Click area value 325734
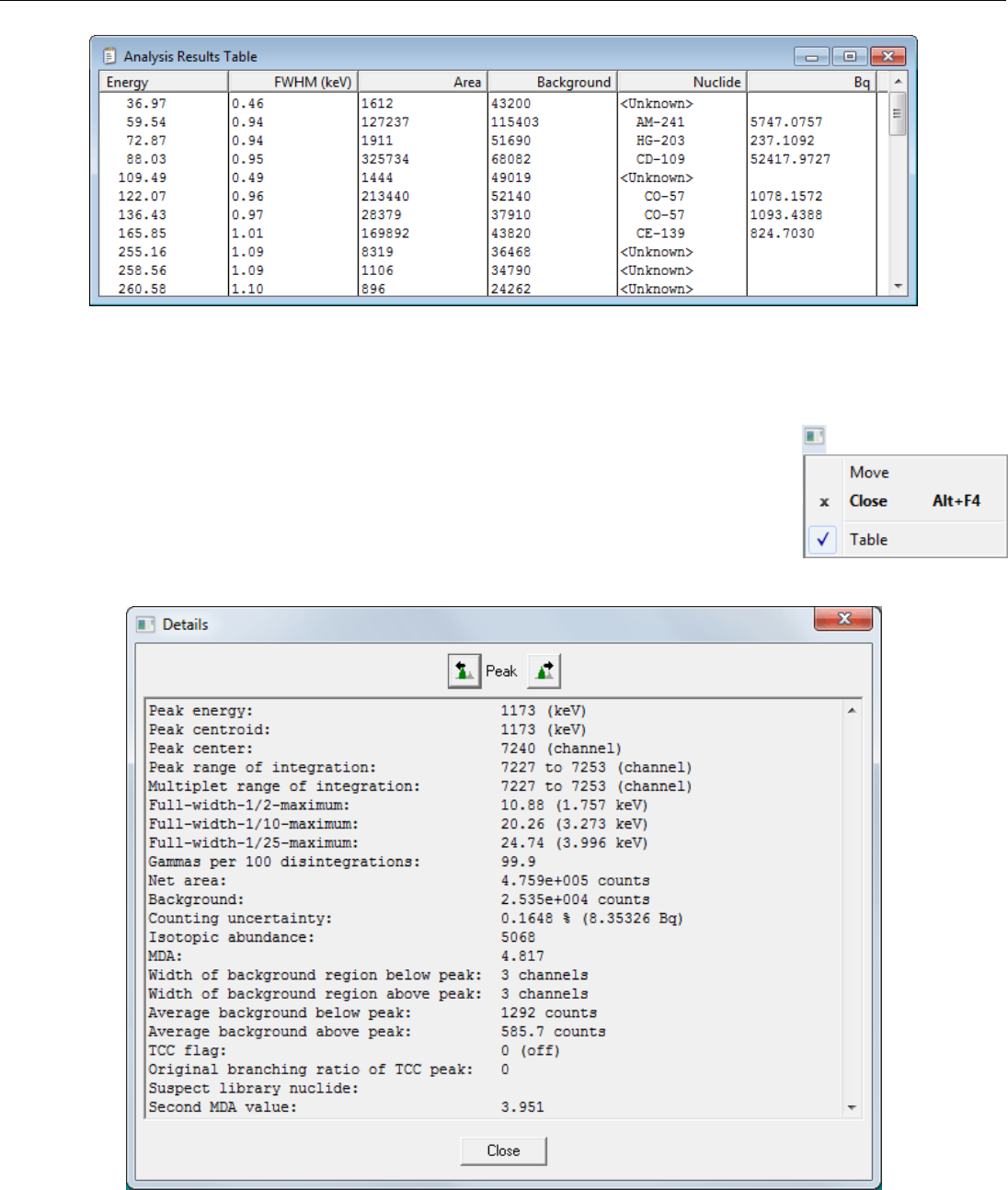This screenshot has width=1008, height=1190. click(x=385, y=159)
